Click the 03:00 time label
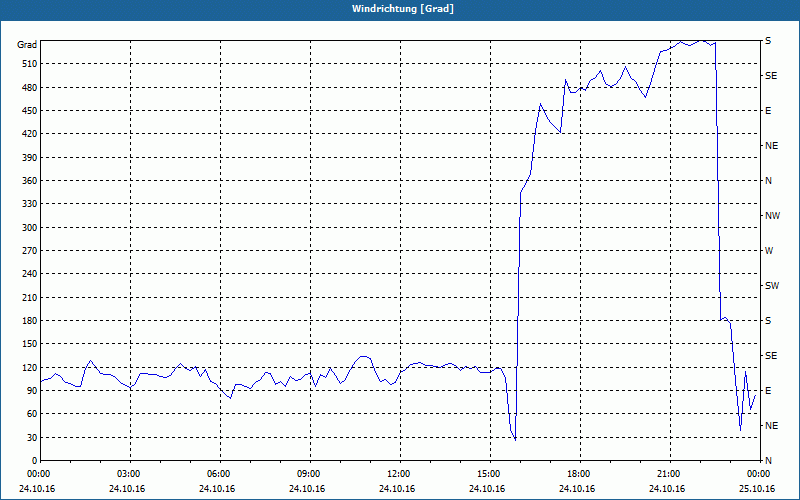The image size is (800, 500). (x=131, y=474)
